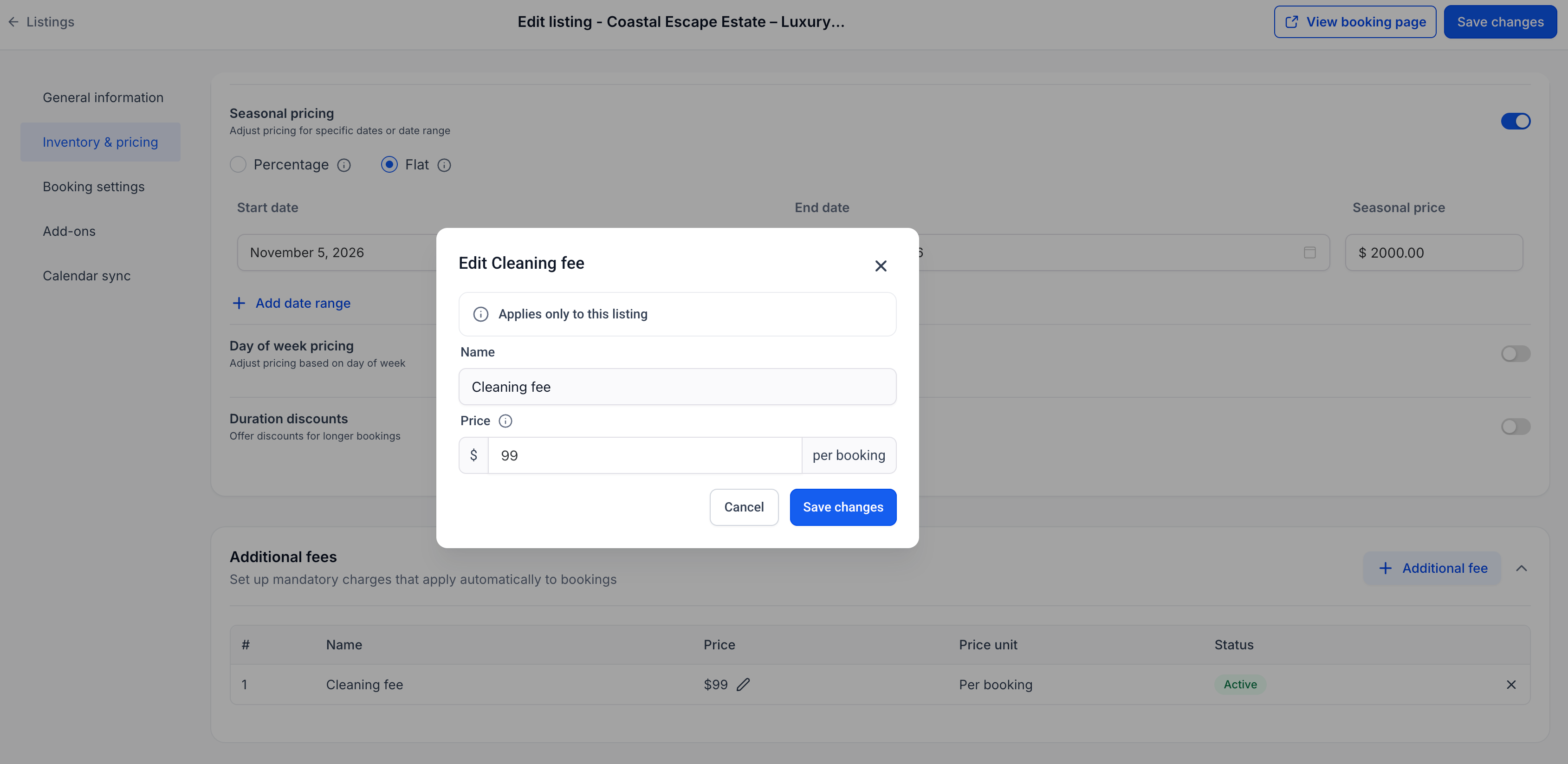Click the plus icon of Add date range

tap(239, 303)
